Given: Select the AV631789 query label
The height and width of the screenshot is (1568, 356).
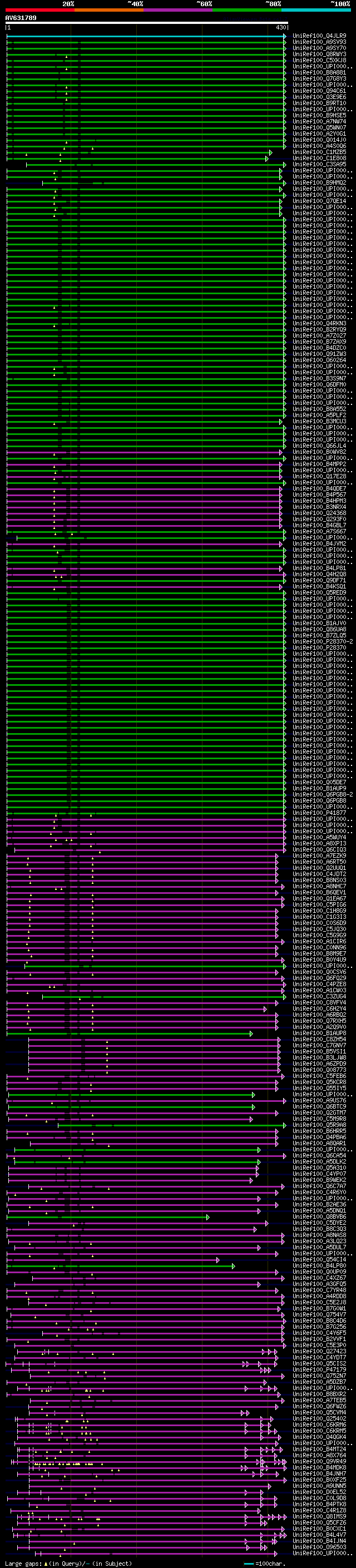Looking at the screenshot, I should pos(21,18).
